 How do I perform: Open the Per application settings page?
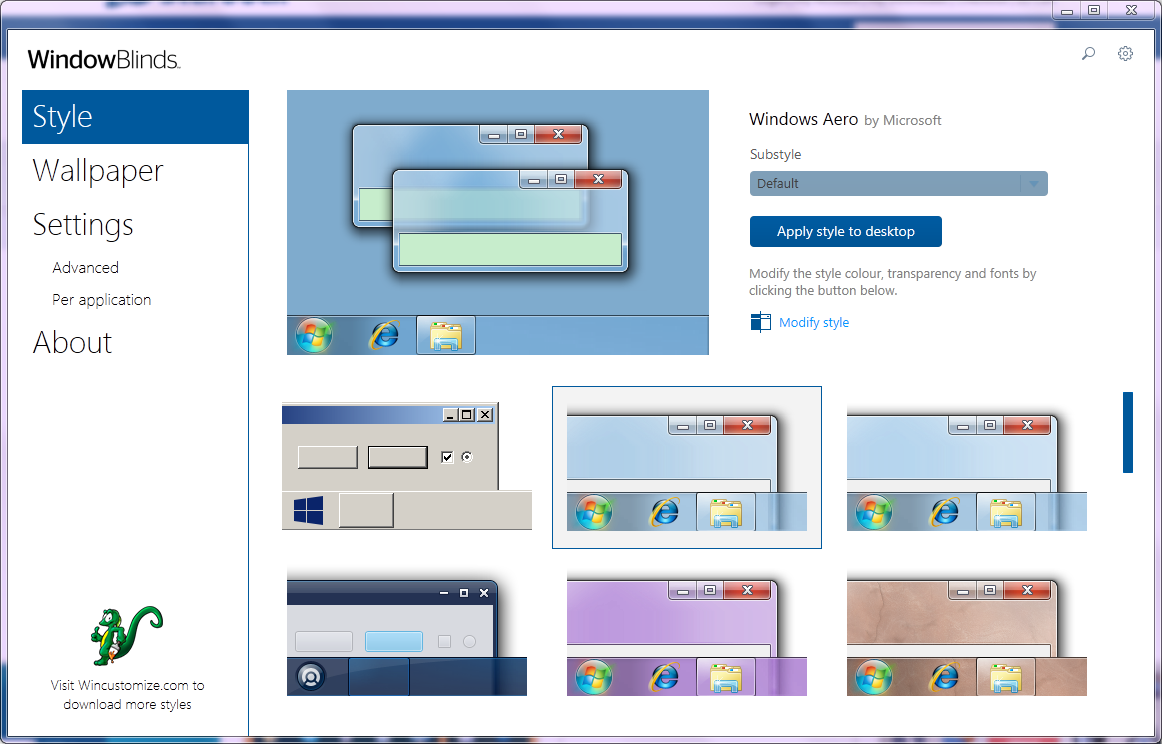[x=101, y=299]
